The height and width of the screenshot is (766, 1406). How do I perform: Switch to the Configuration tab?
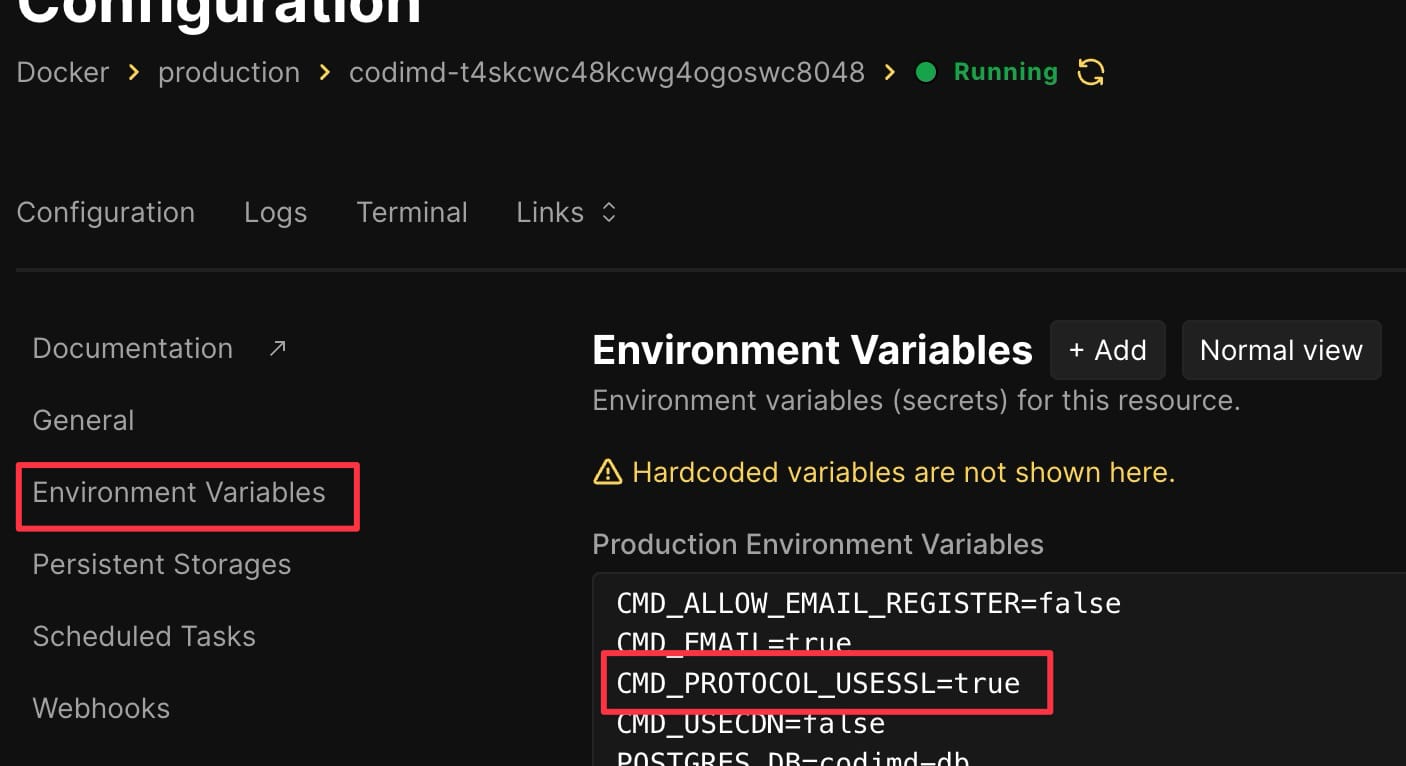[x=106, y=212]
